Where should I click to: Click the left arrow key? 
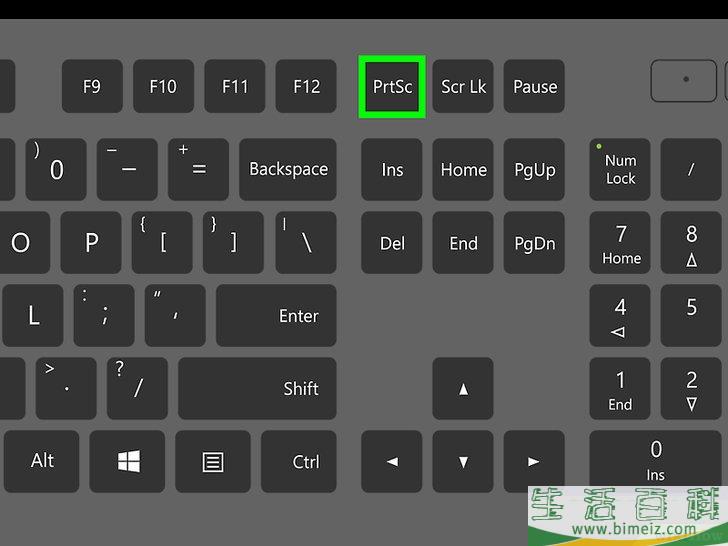[392, 461]
